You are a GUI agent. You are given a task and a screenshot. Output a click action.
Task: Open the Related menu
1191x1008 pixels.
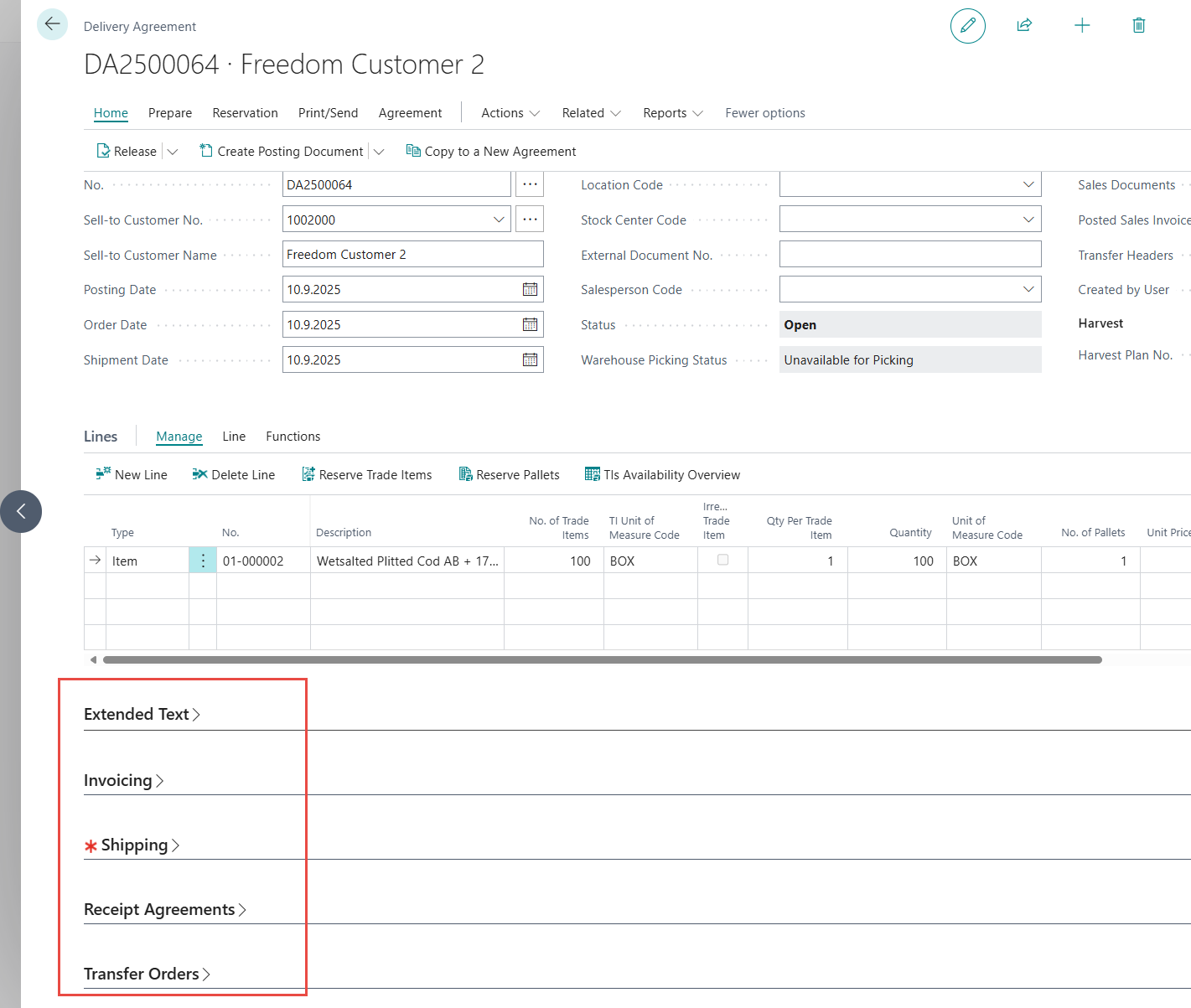point(591,113)
